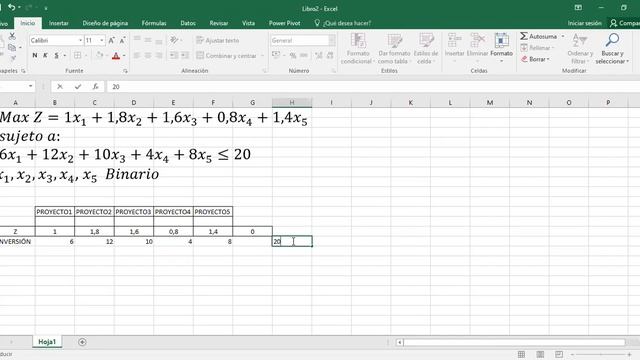Viewport: 640px width, 360px height.
Task: Click Combinar y centrar button
Action: (227, 56)
